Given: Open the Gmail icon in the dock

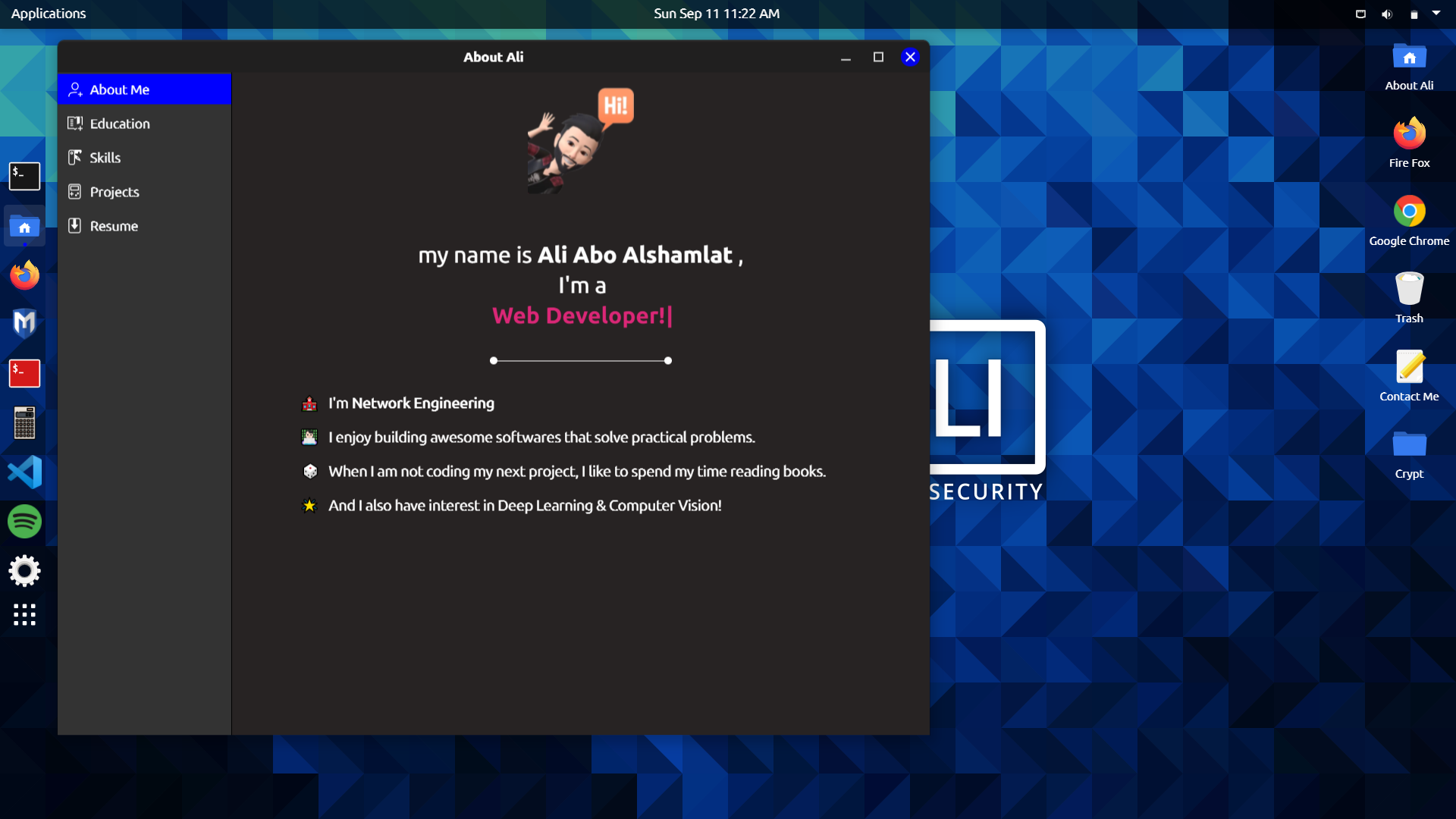Looking at the screenshot, I should tap(24, 322).
